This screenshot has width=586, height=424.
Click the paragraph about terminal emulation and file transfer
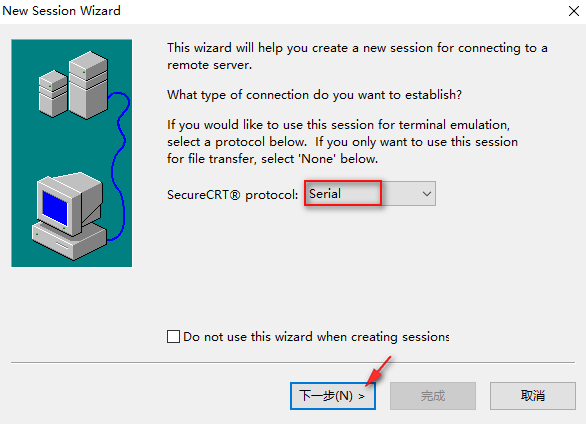tap(342, 142)
